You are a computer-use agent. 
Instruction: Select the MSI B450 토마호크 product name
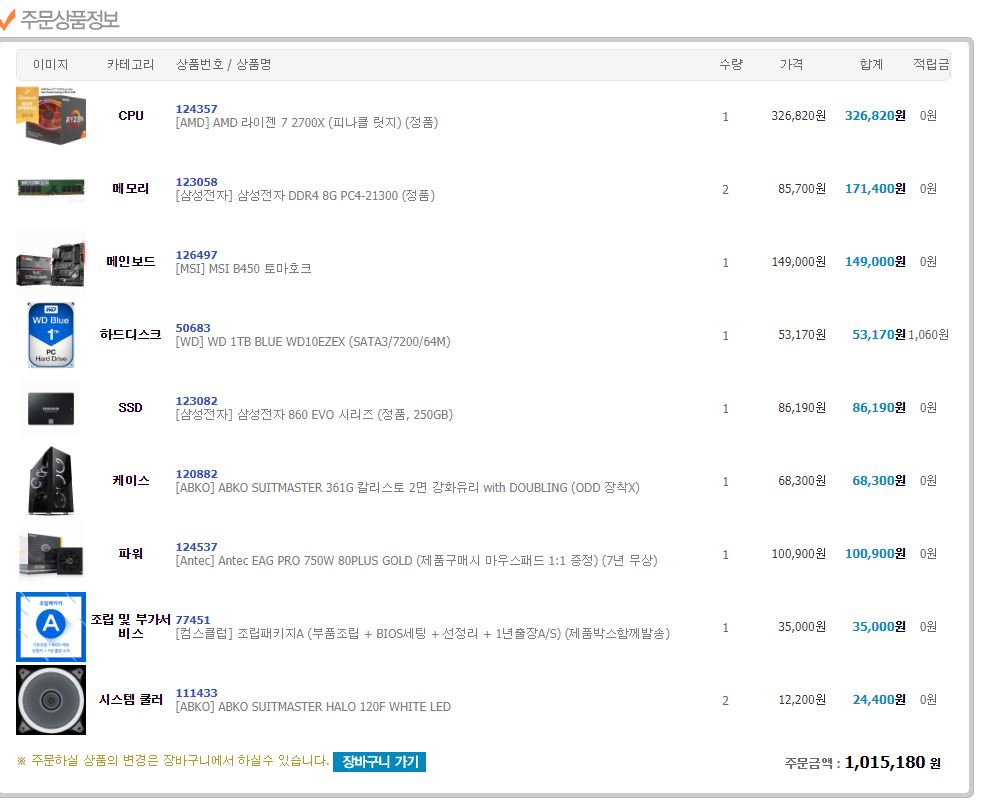(x=243, y=269)
